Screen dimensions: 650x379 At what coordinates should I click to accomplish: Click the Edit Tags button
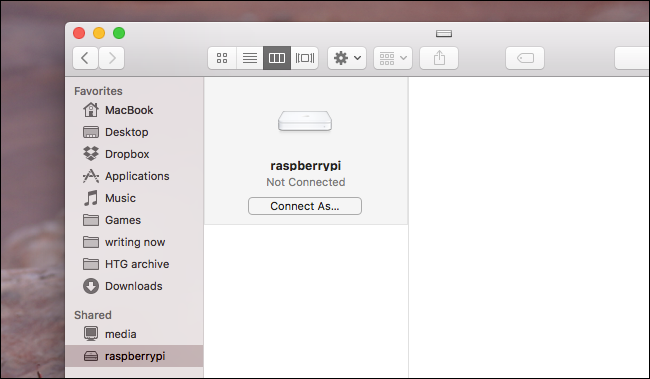525,58
